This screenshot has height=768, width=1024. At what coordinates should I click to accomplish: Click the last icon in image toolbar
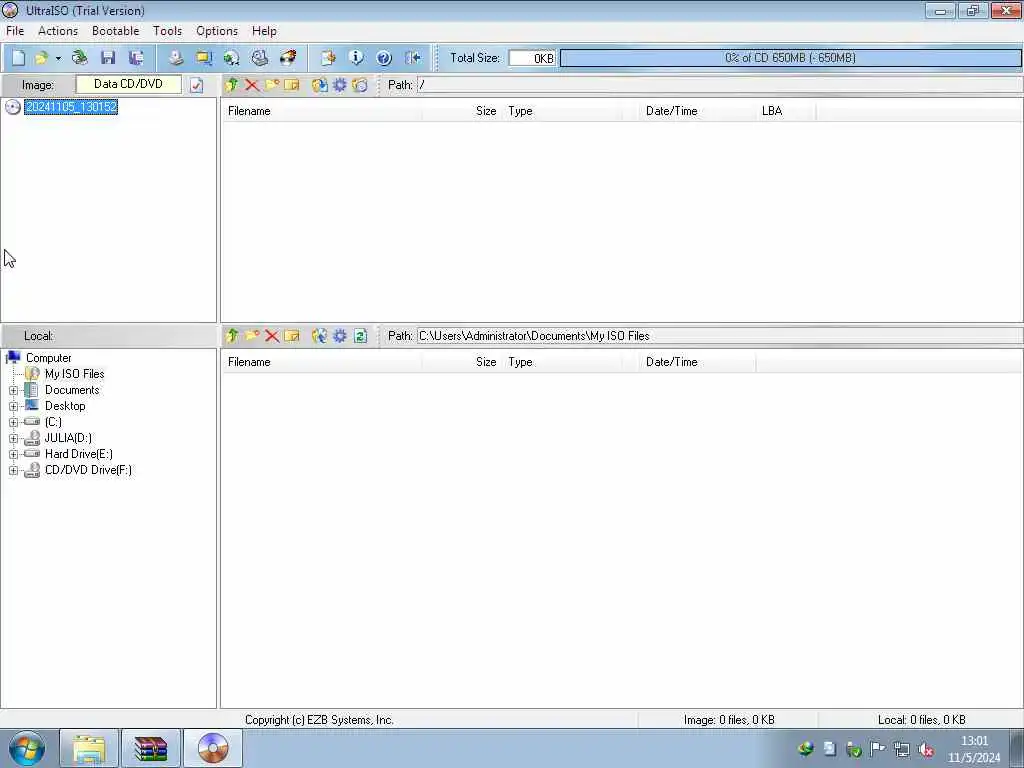coord(360,85)
